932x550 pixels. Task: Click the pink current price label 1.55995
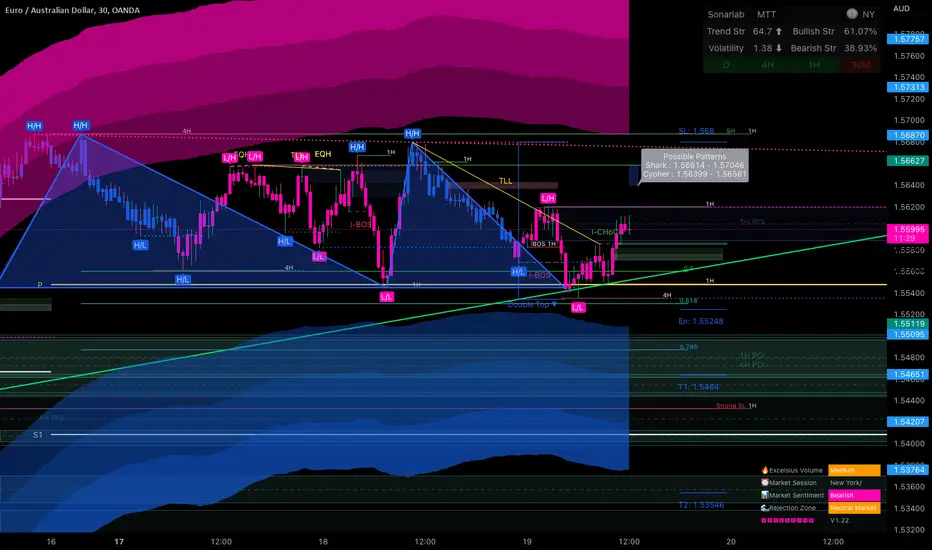[908, 229]
